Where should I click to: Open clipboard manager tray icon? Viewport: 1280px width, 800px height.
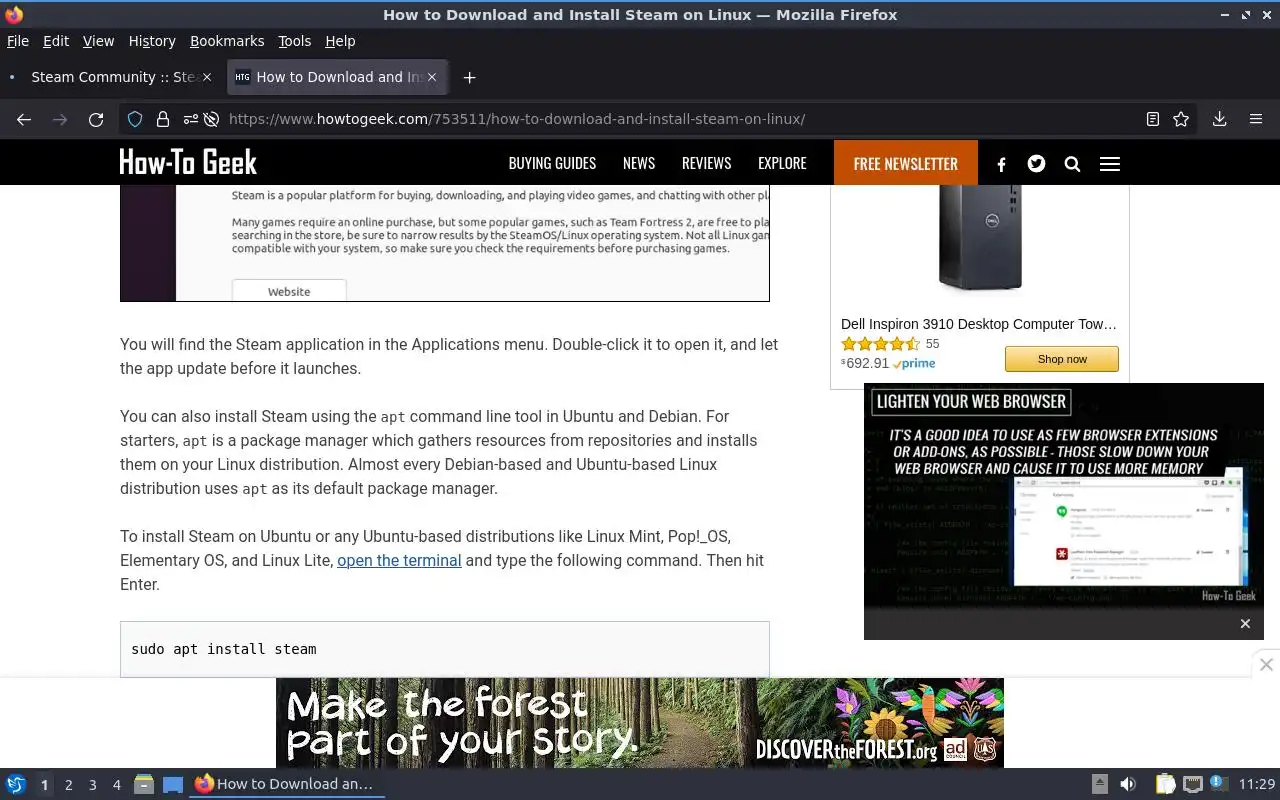(x=1165, y=784)
